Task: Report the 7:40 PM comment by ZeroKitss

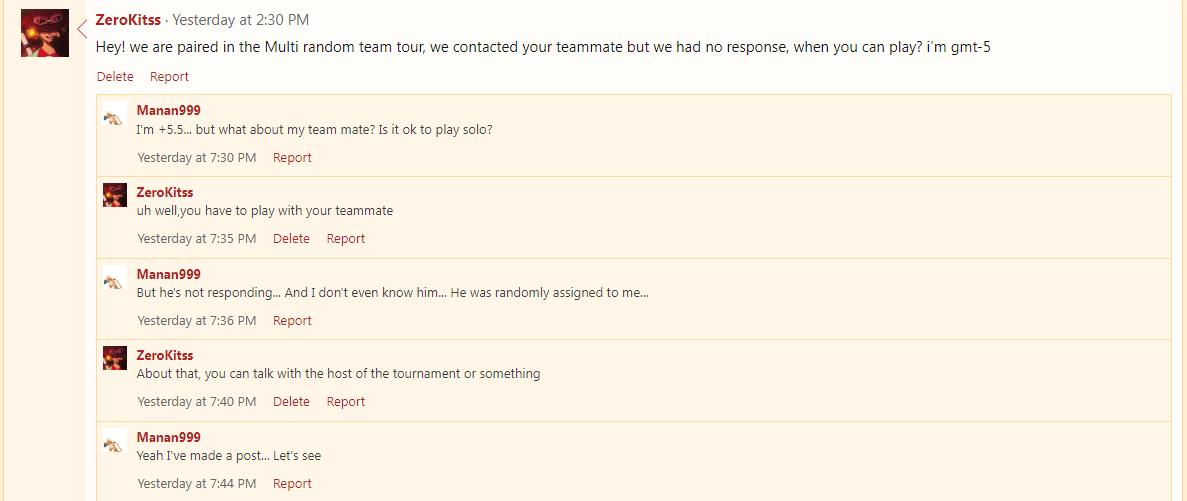Action: coord(346,401)
